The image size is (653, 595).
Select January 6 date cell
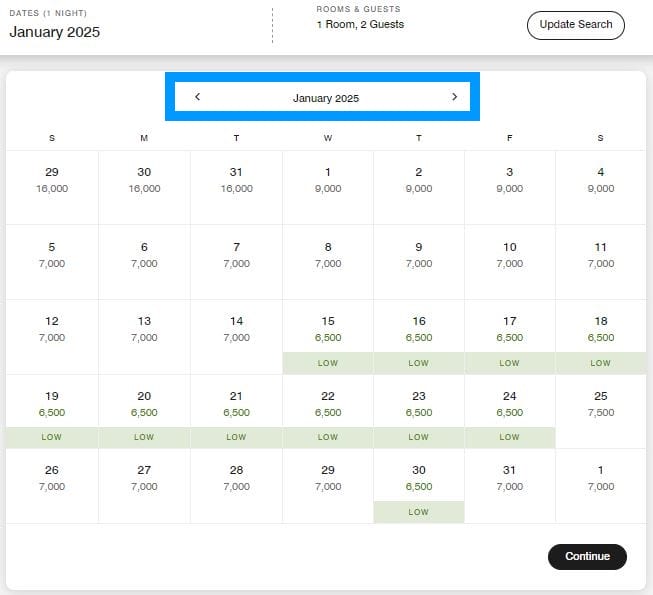click(x=144, y=262)
